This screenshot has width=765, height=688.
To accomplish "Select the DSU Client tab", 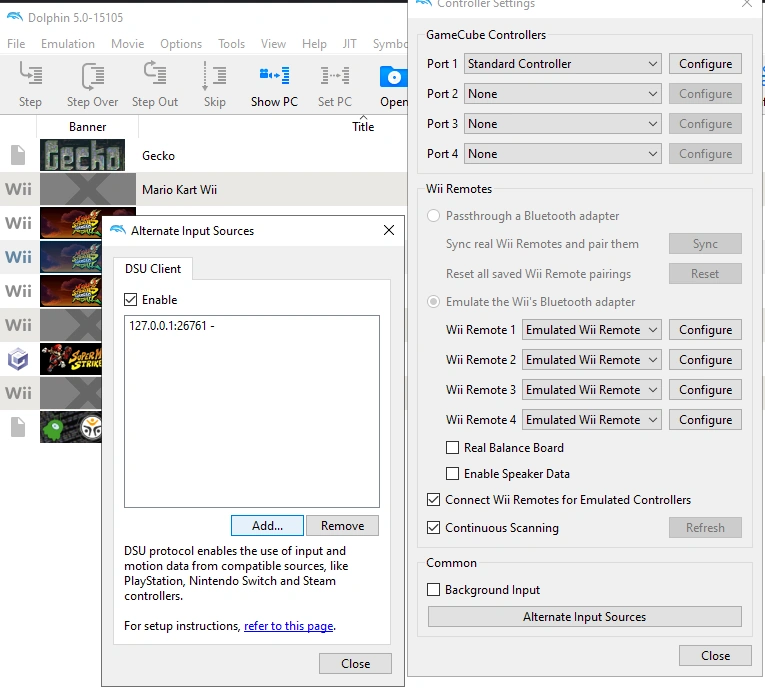I will [153, 269].
